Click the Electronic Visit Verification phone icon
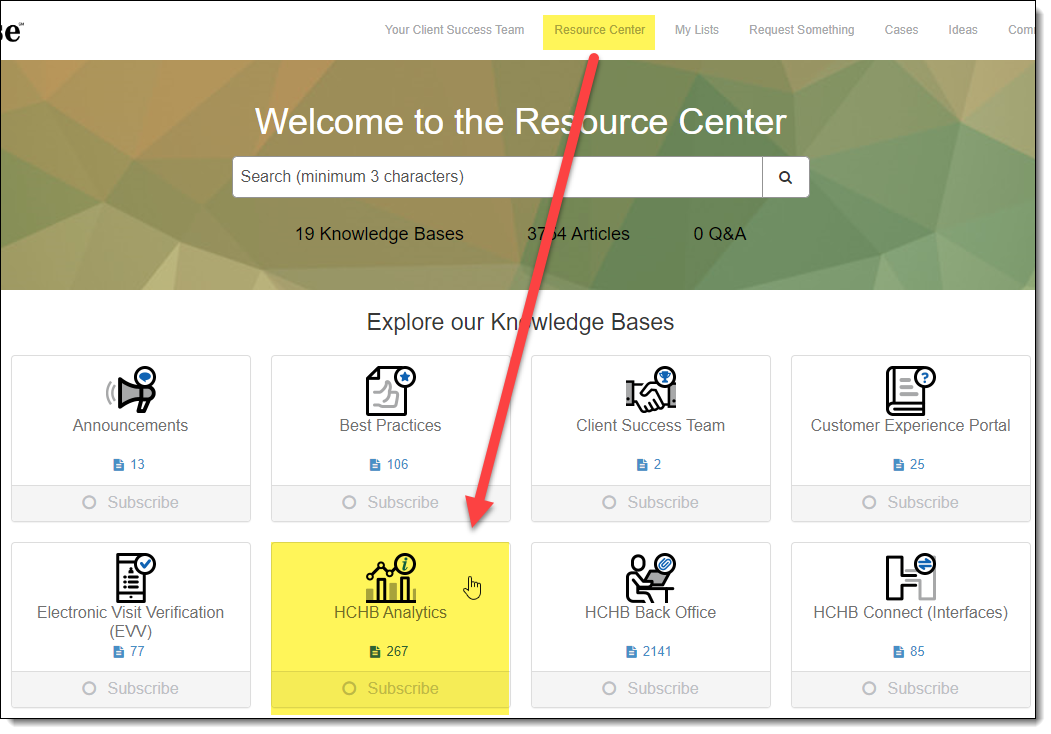Image resolution: width=1051 pixels, height=734 pixels. point(135,578)
